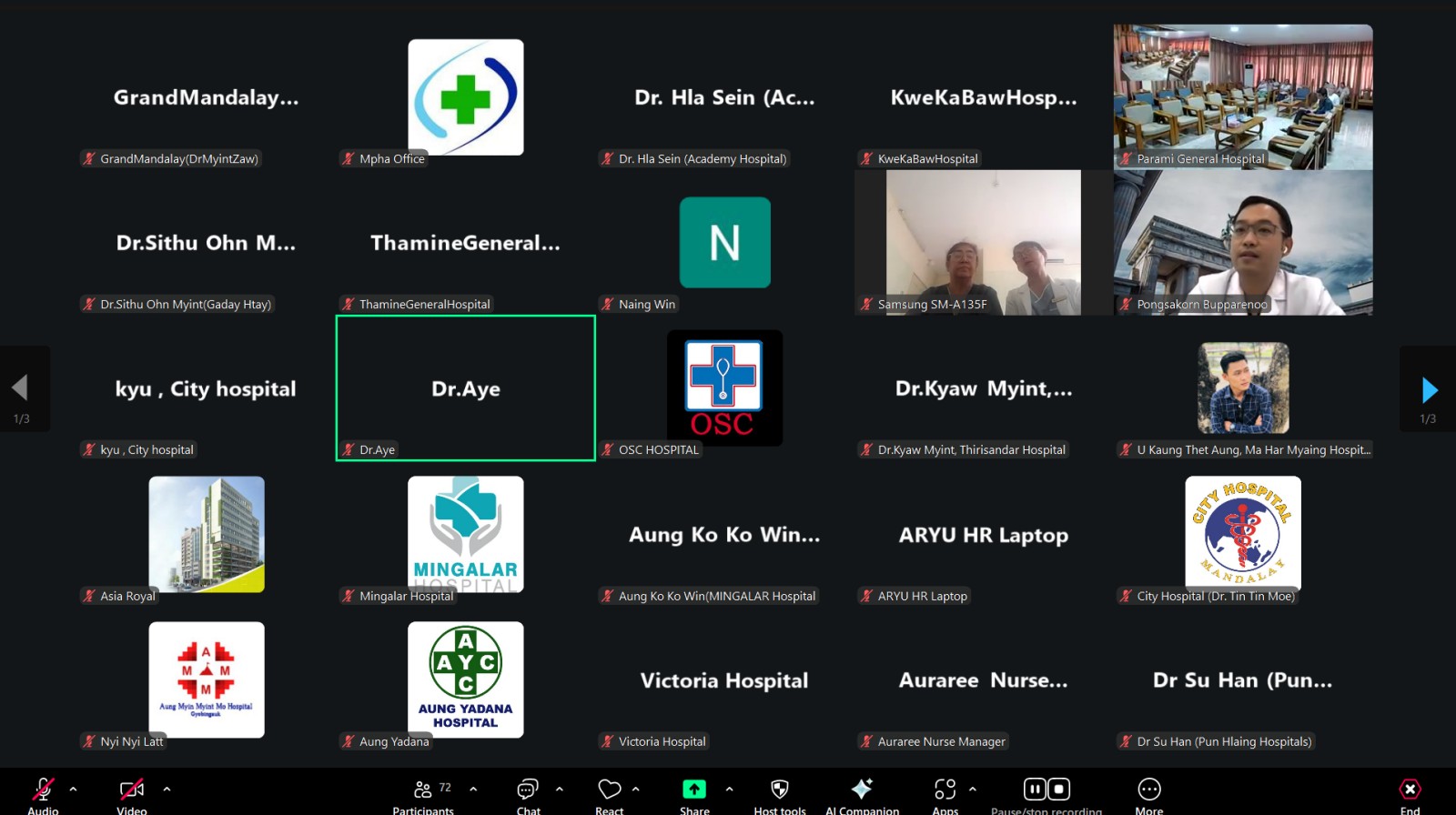The image size is (1456, 815).
Task: Open the Apps menu icon
Action: pos(945,790)
